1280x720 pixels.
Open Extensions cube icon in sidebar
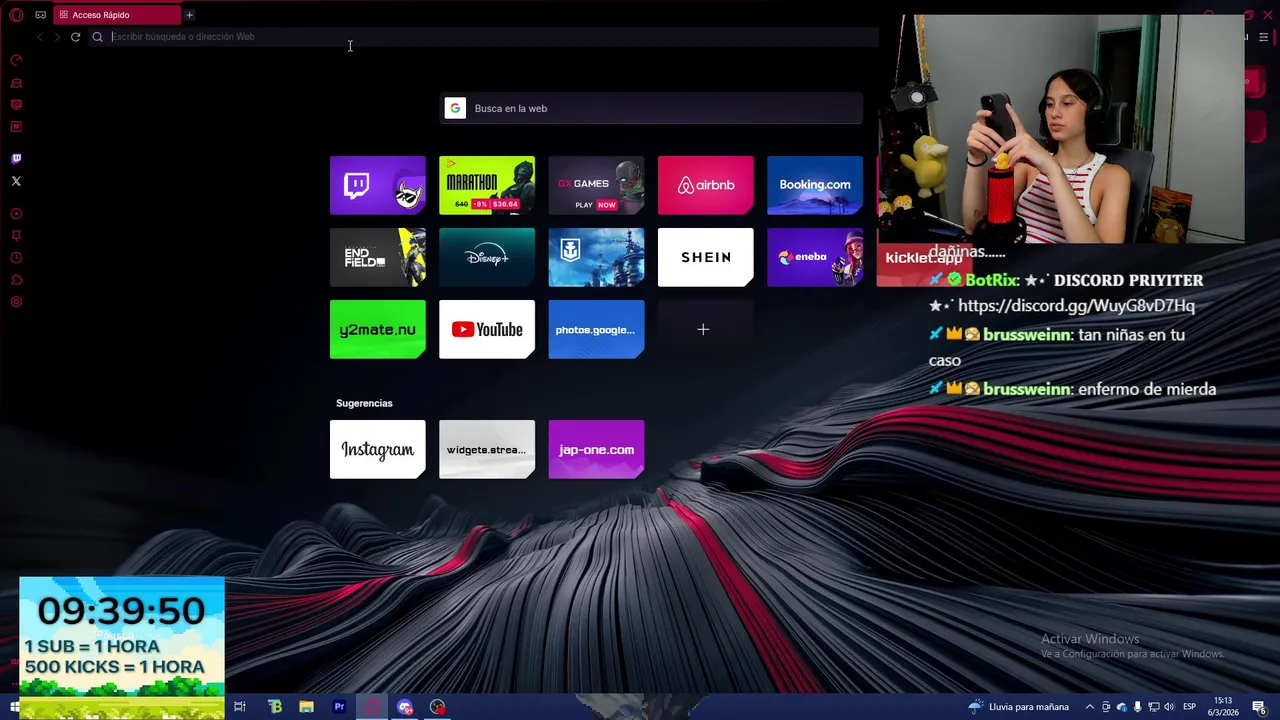coord(16,280)
